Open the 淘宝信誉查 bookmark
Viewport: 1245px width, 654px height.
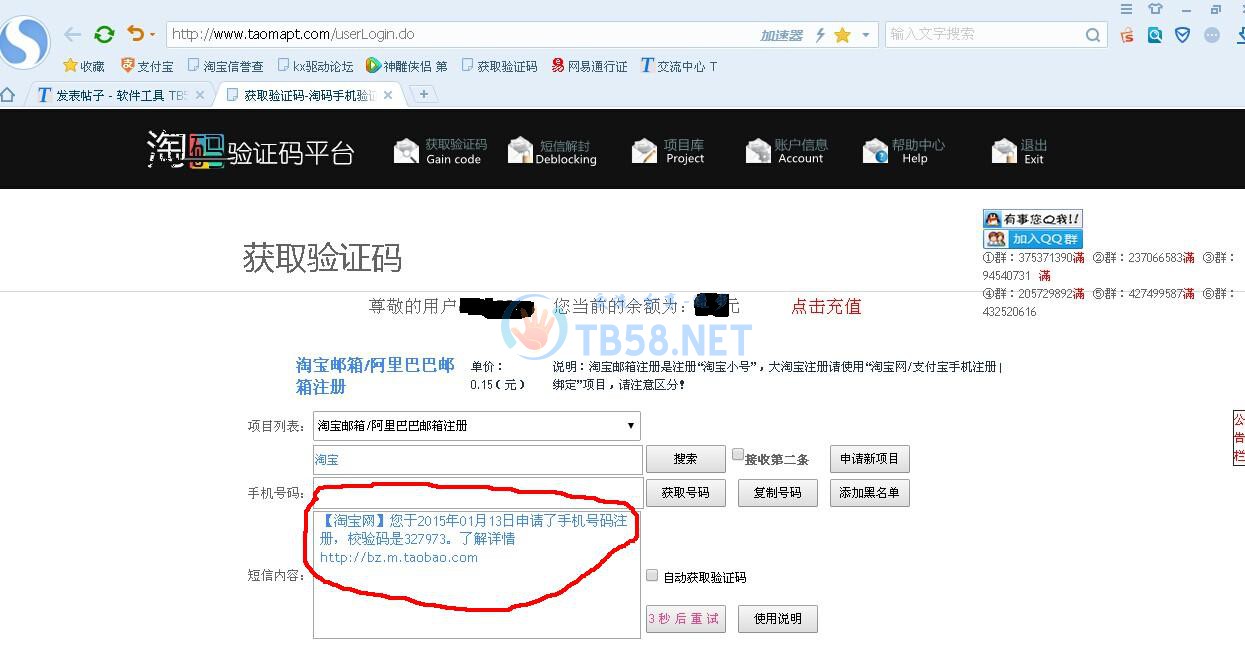pos(226,66)
